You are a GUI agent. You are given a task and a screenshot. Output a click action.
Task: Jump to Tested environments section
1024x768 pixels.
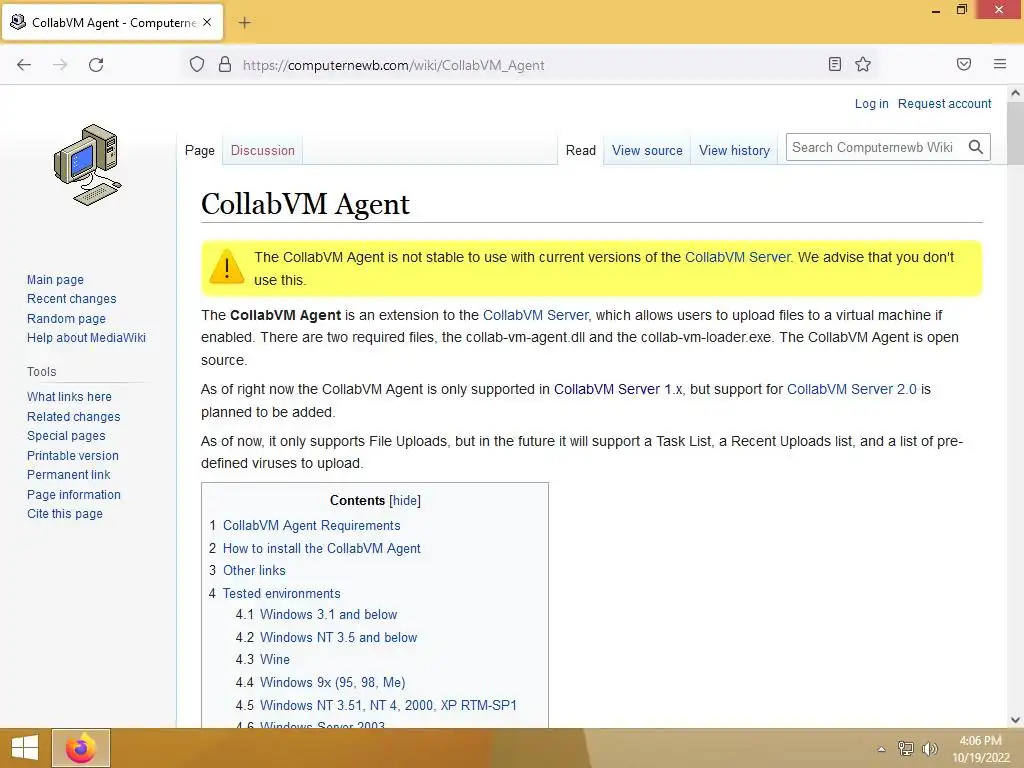click(x=281, y=594)
